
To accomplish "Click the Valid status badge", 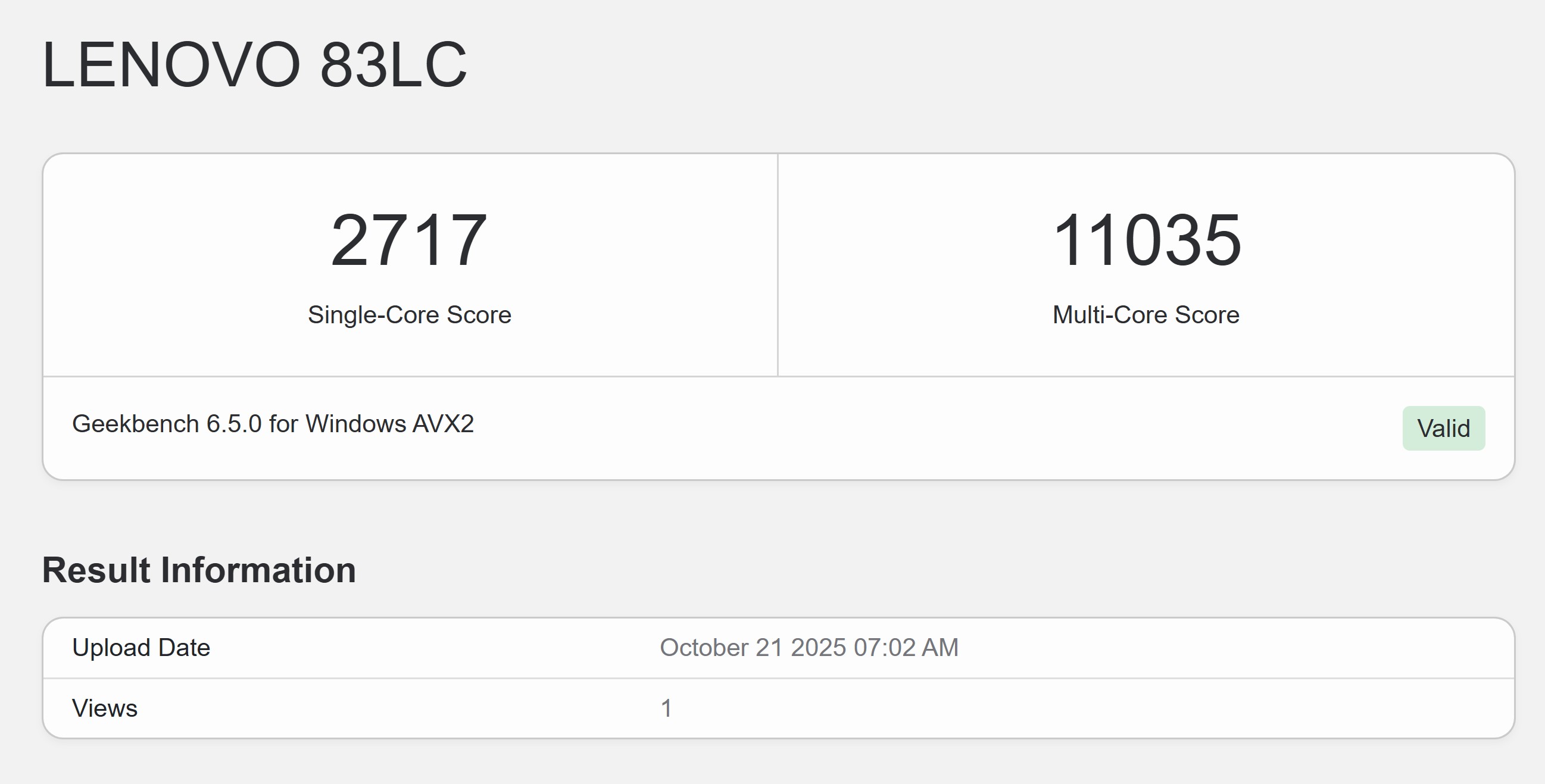I will click(x=1443, y=428).
